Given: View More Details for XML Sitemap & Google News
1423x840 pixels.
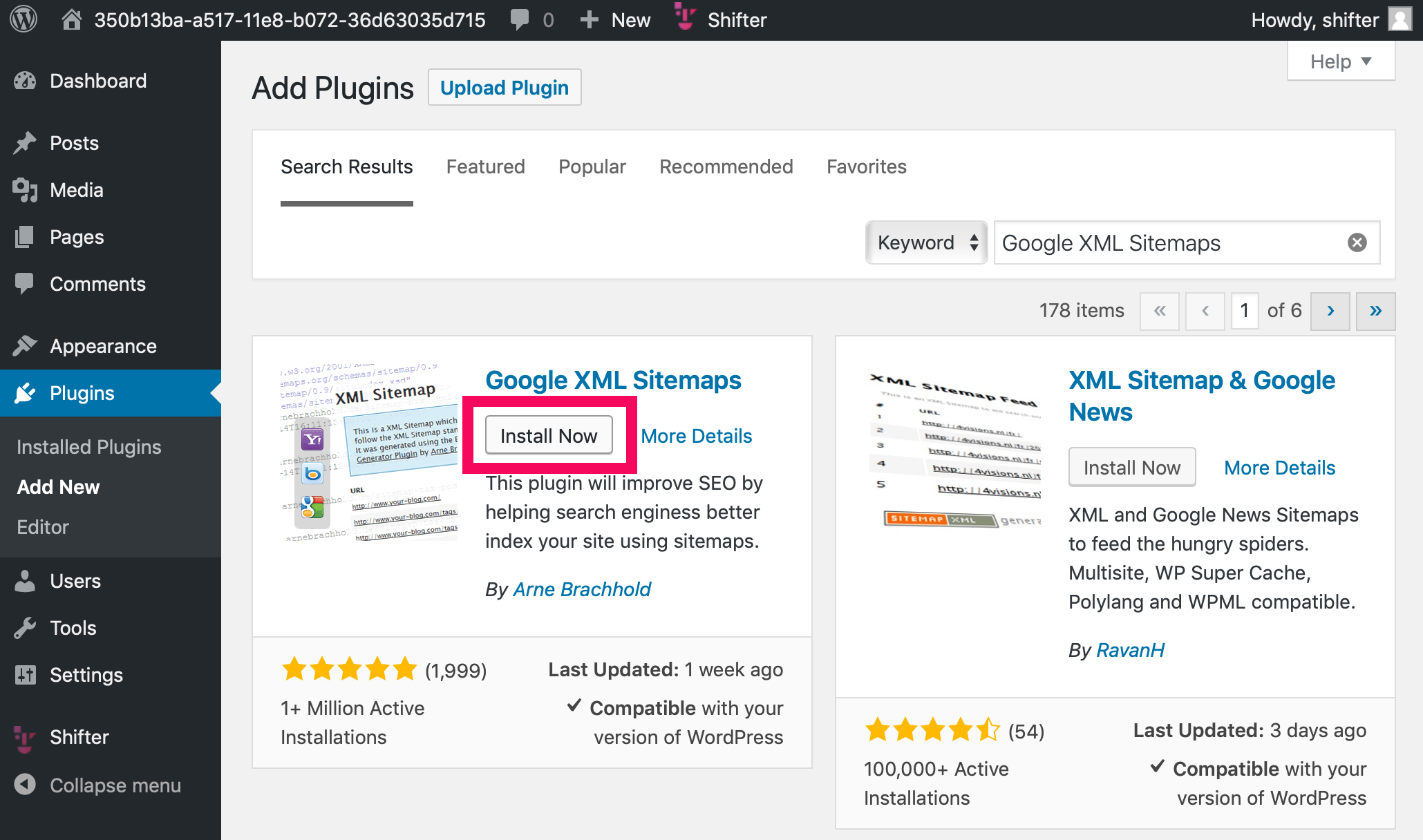Looking at the screenshot, I should pos(1279,468).
